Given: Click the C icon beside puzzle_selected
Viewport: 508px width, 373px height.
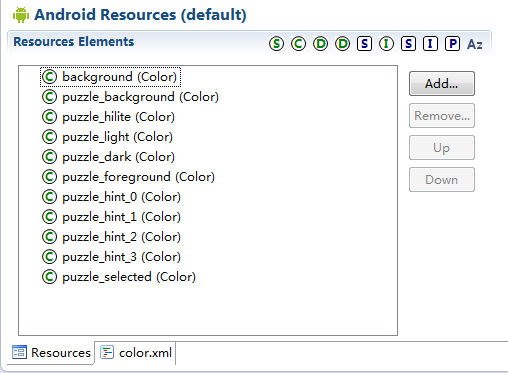Looking at the screenshot, I should click(x=49, y=277).
